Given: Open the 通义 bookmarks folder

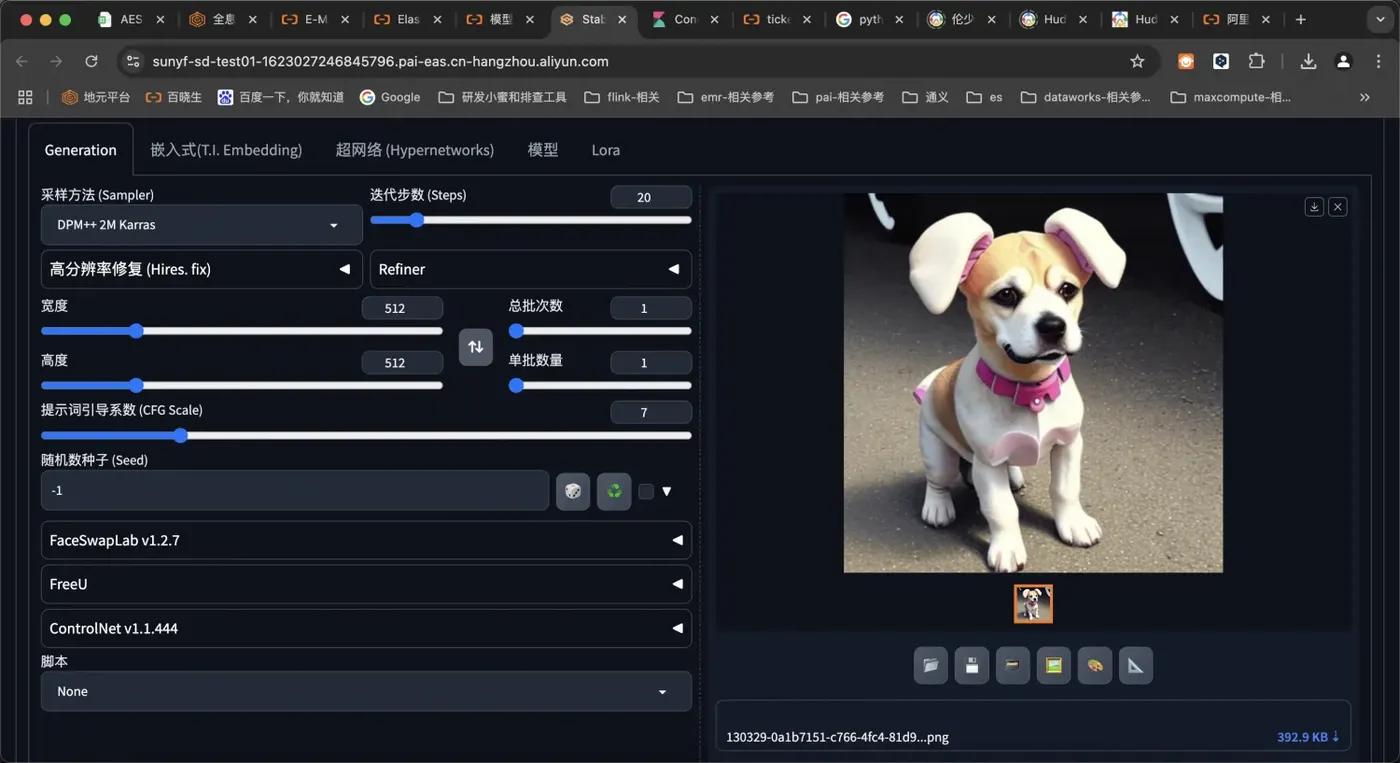Looking at the screenshot, I should point(925,97).
